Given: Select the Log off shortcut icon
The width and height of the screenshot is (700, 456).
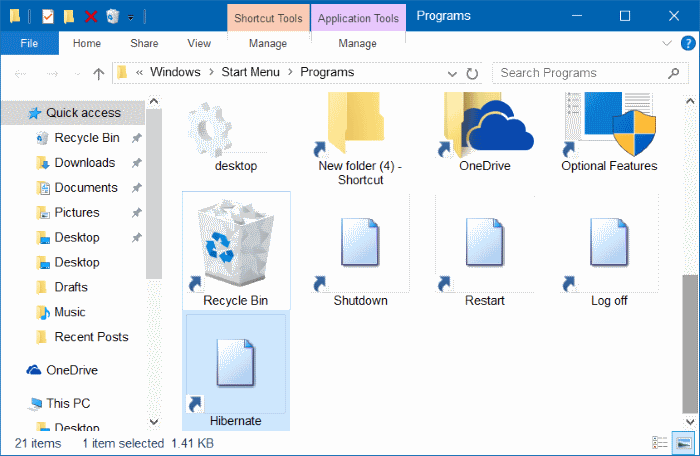Looking at the screenshot, I should pos(609,242).
